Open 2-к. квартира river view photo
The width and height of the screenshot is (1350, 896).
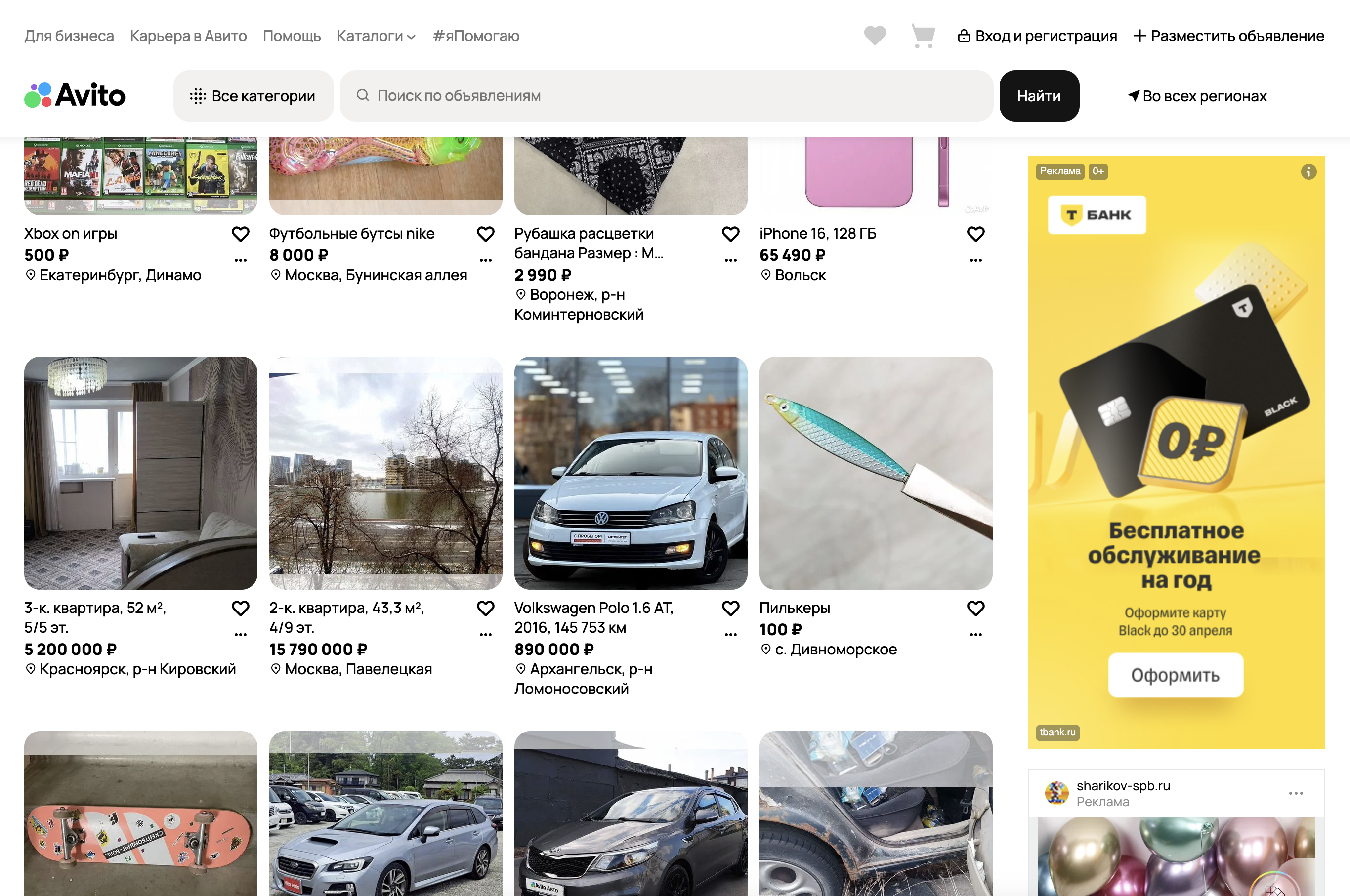pos(386,473)
